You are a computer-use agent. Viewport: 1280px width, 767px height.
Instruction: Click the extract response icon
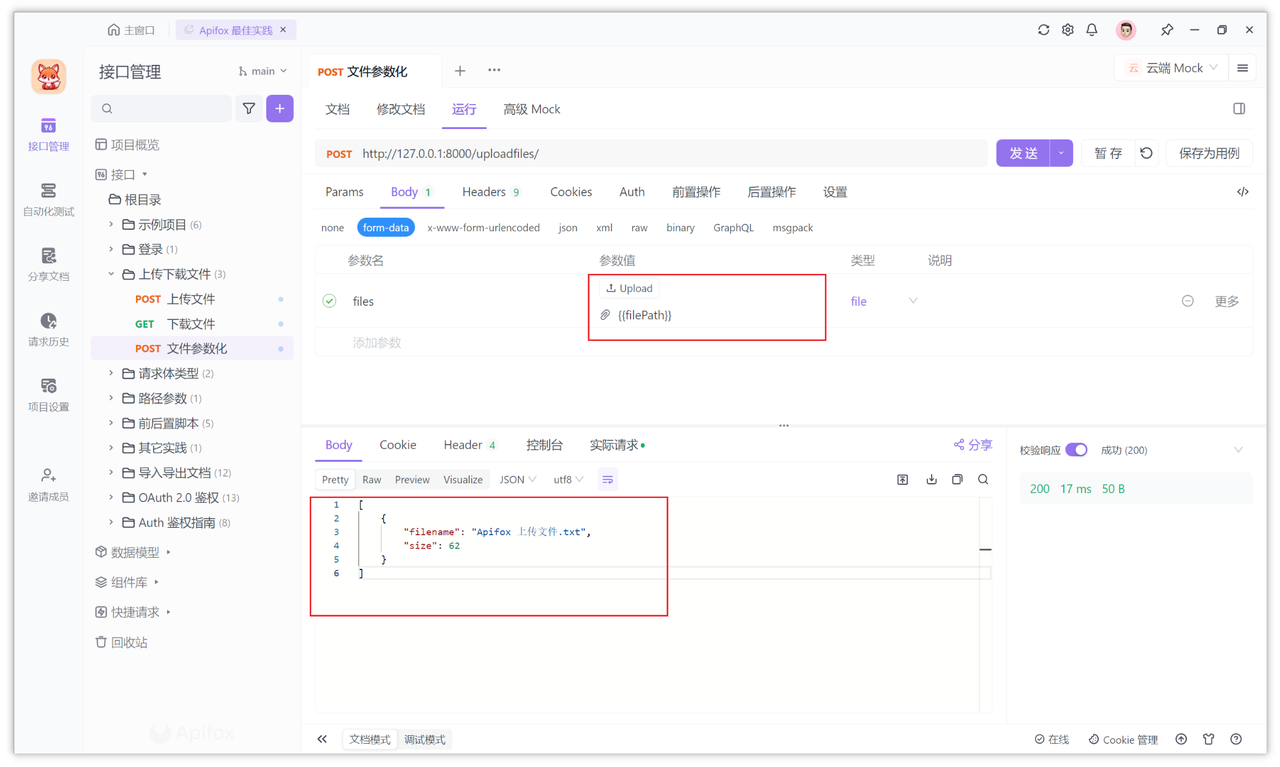[902, 480]
